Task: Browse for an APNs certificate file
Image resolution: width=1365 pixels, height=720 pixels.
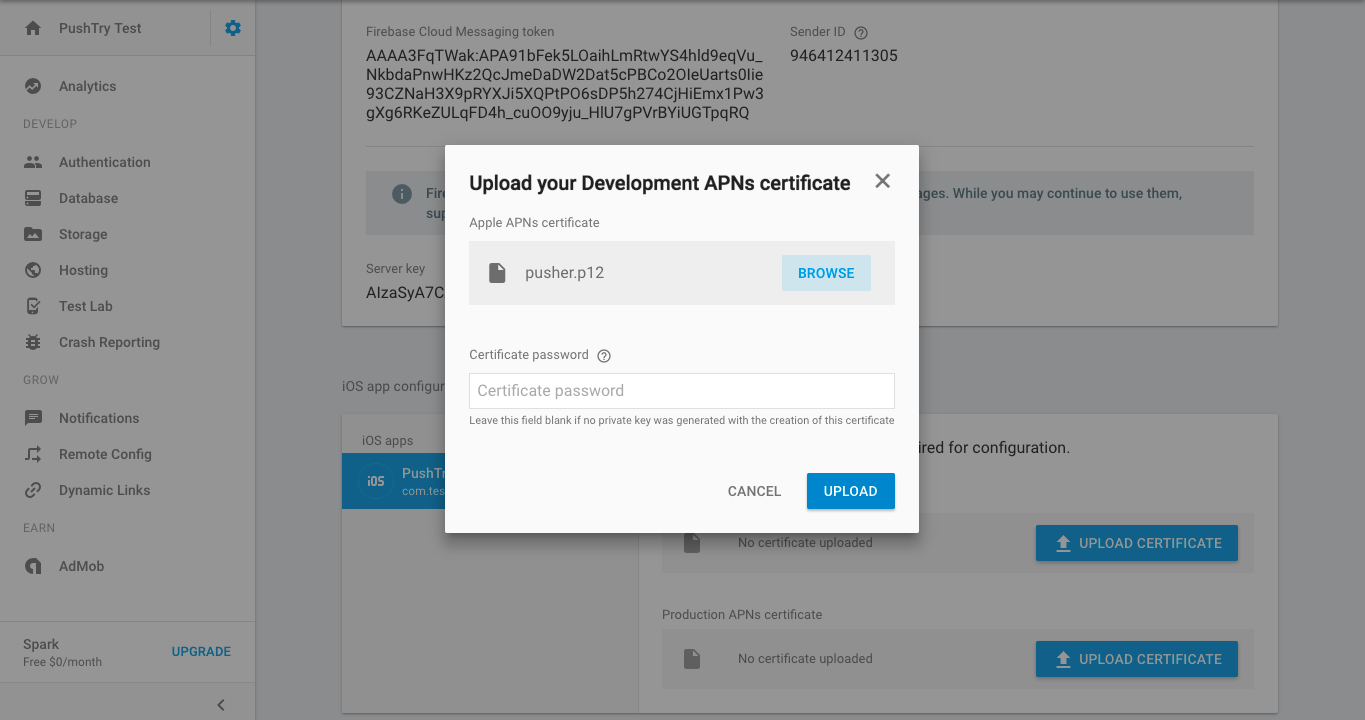Action: [x=826, y=273]
